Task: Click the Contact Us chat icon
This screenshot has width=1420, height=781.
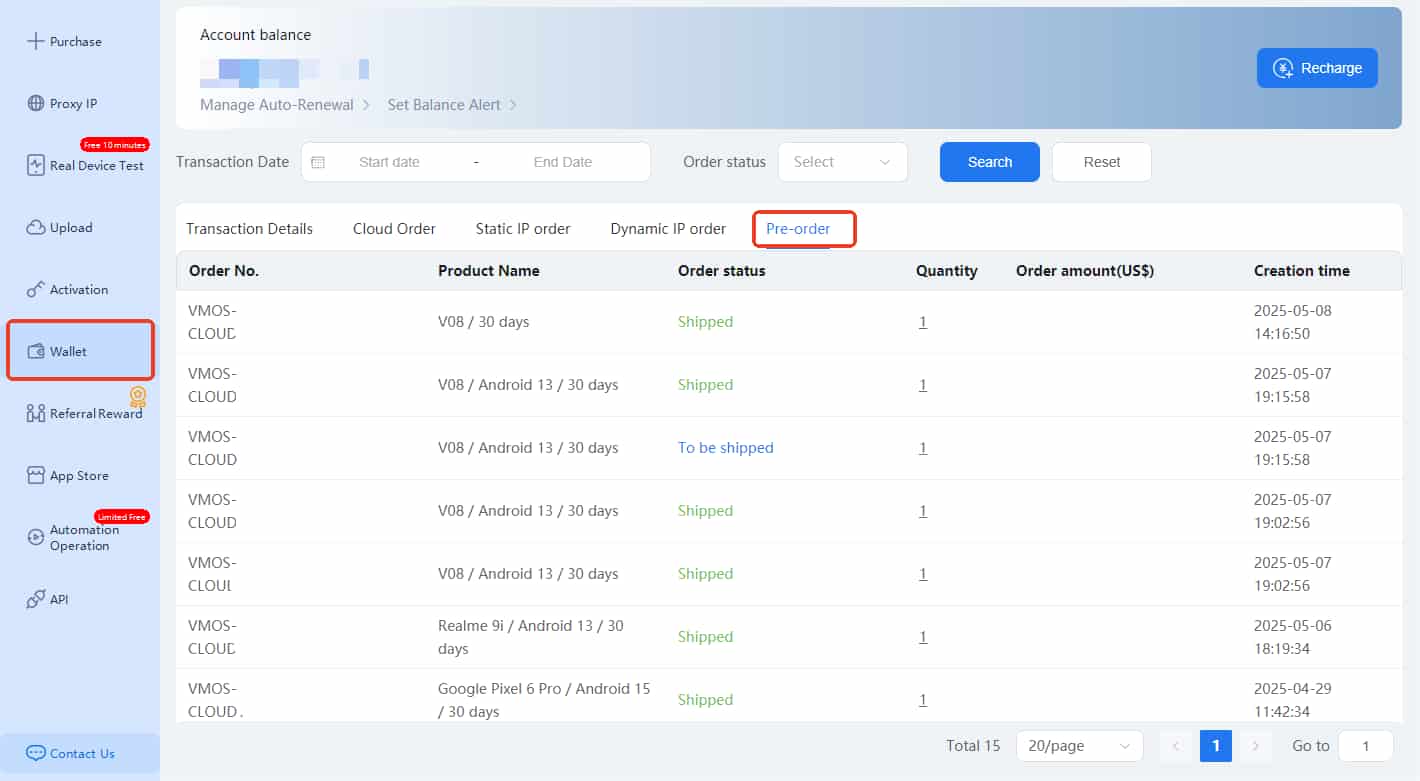Action: click(36, 753)
